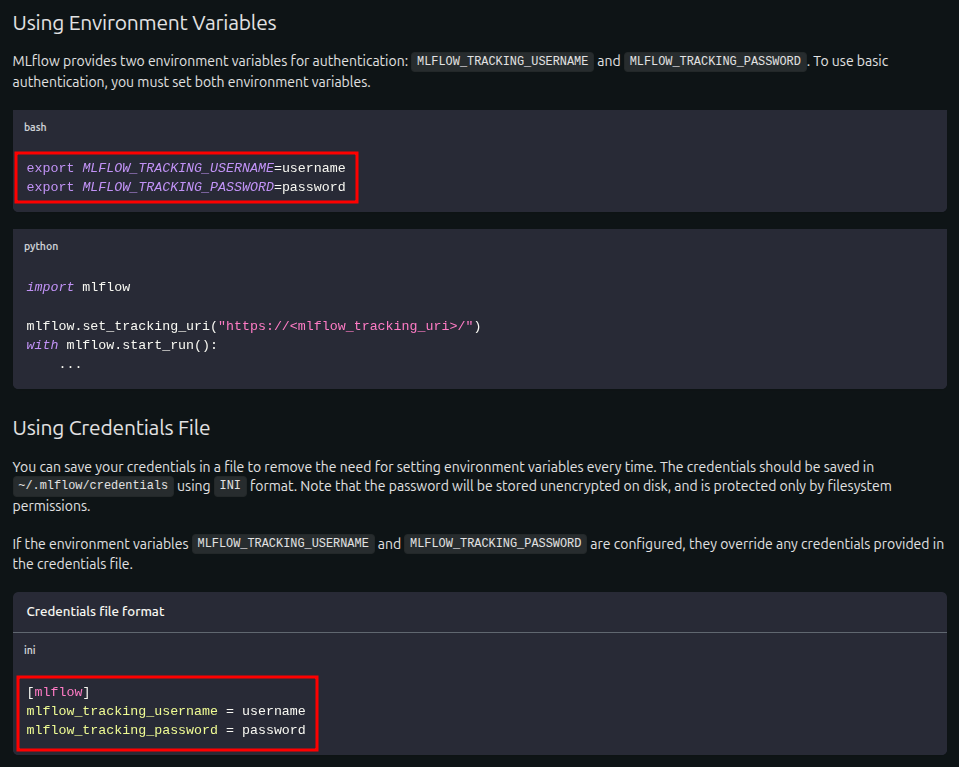
Task: Click the inline 'INI' format code
Action: tap(230, 486)
